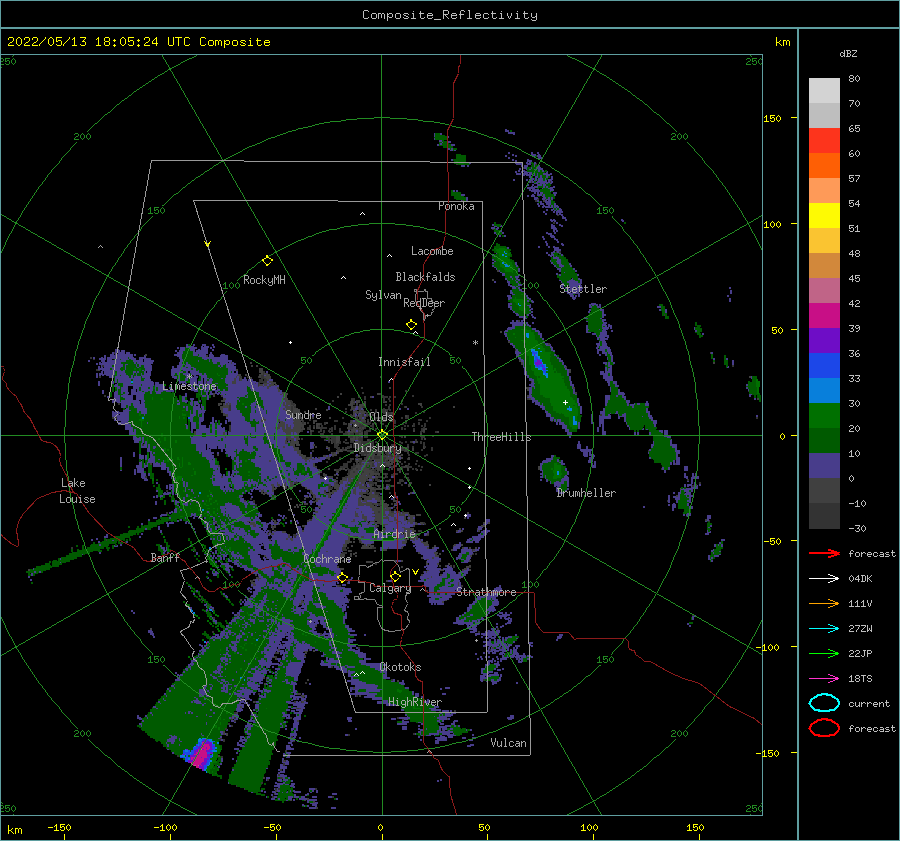The image size is (900, 841).
Task: Pick the cyan 27ZW arrow legend icon
Action: (824, 629)
